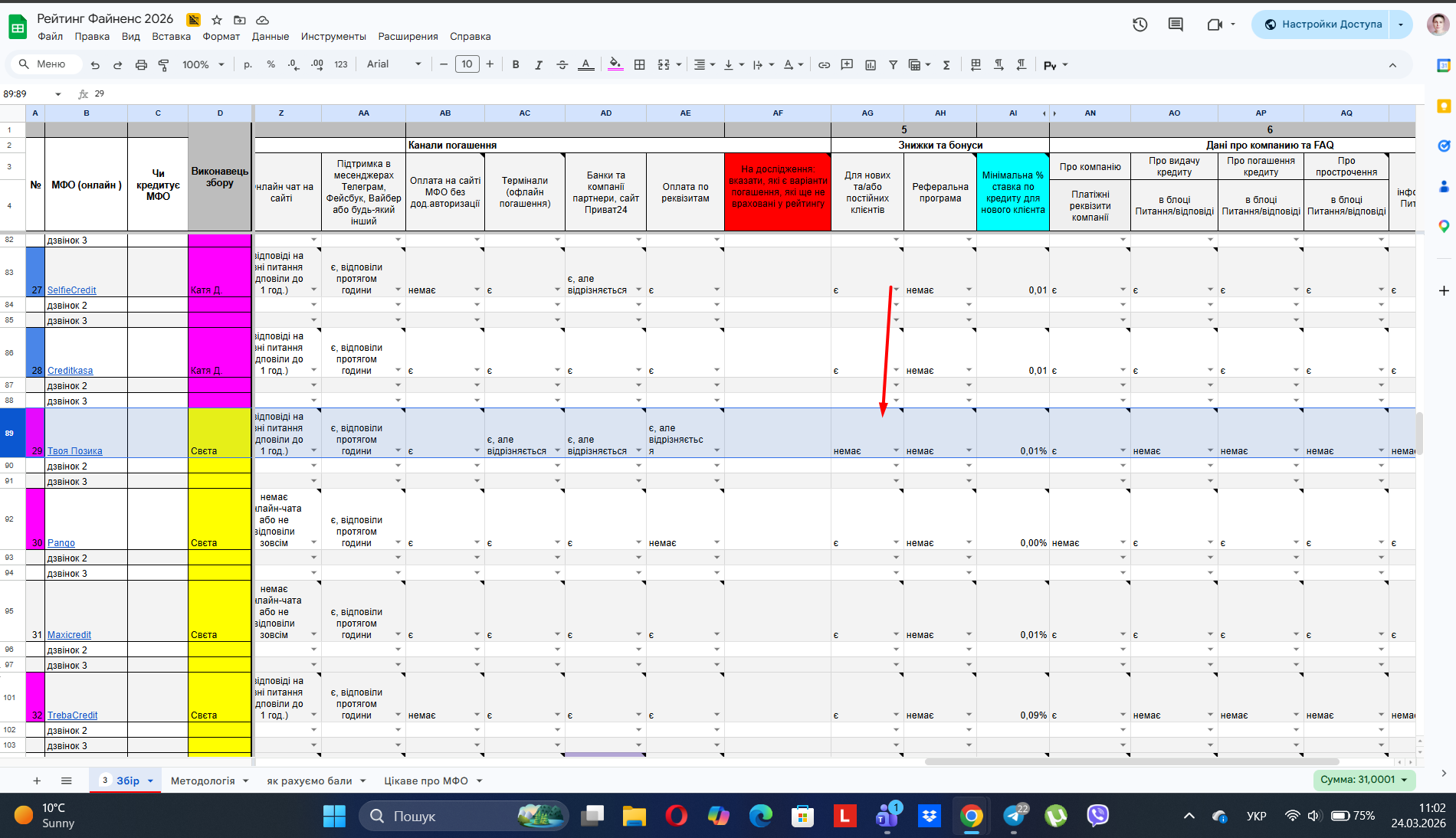Click the print icon in toolbar
Image resolution: width=1456 pixels, height=838 pixels.
141,65
